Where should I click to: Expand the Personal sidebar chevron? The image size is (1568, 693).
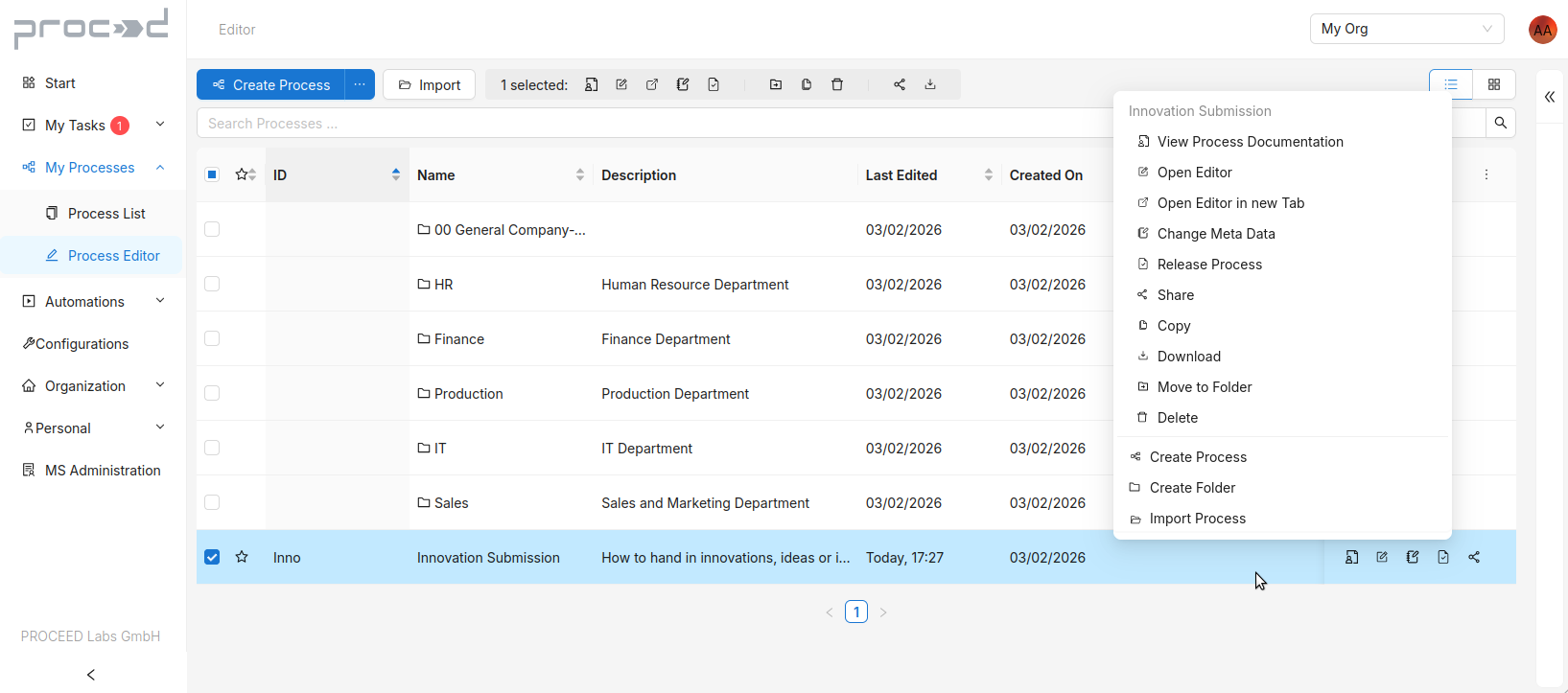(160, 427)
